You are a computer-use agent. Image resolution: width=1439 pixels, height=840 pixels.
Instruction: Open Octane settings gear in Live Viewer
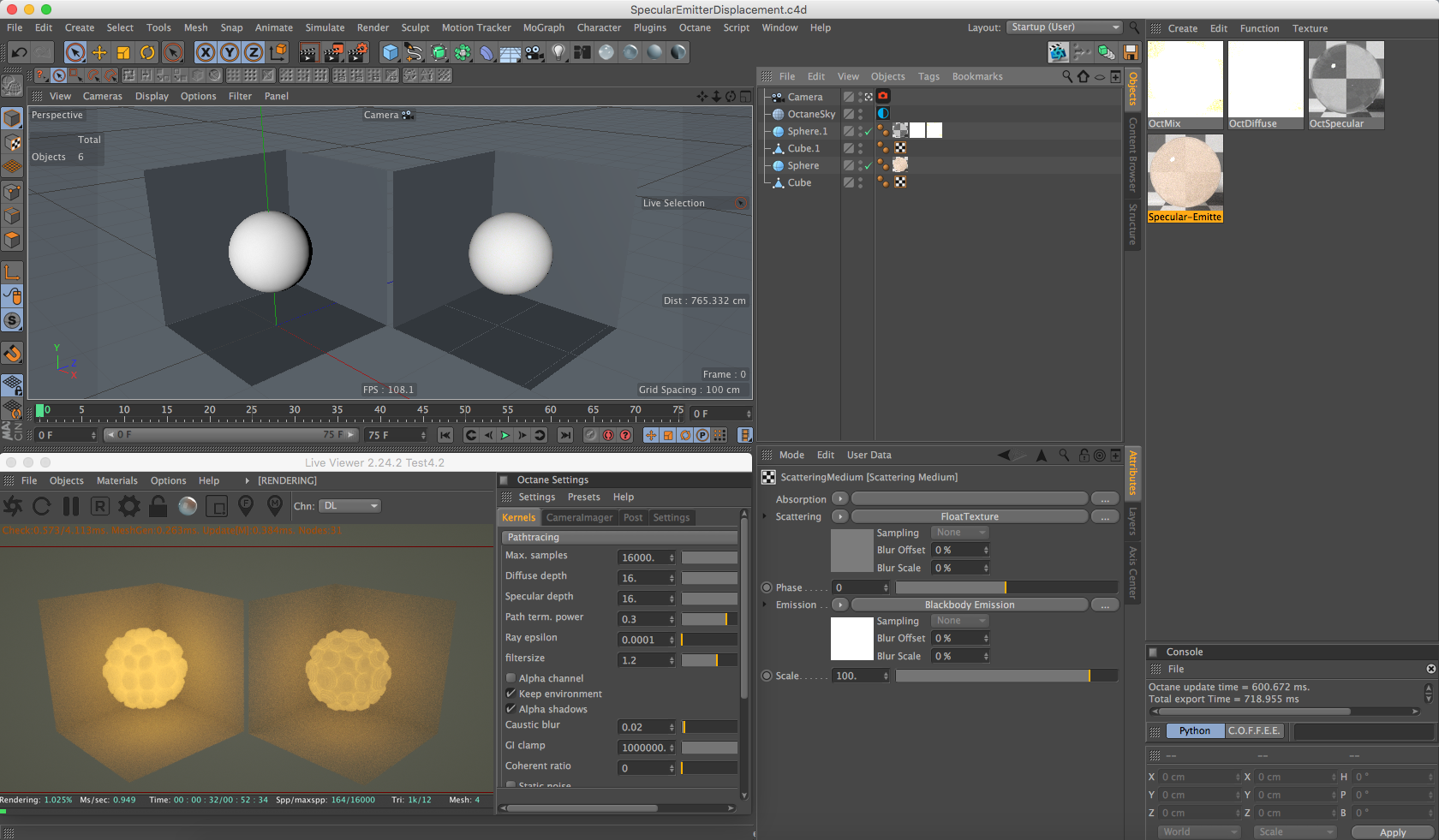(x=128, y=506)
